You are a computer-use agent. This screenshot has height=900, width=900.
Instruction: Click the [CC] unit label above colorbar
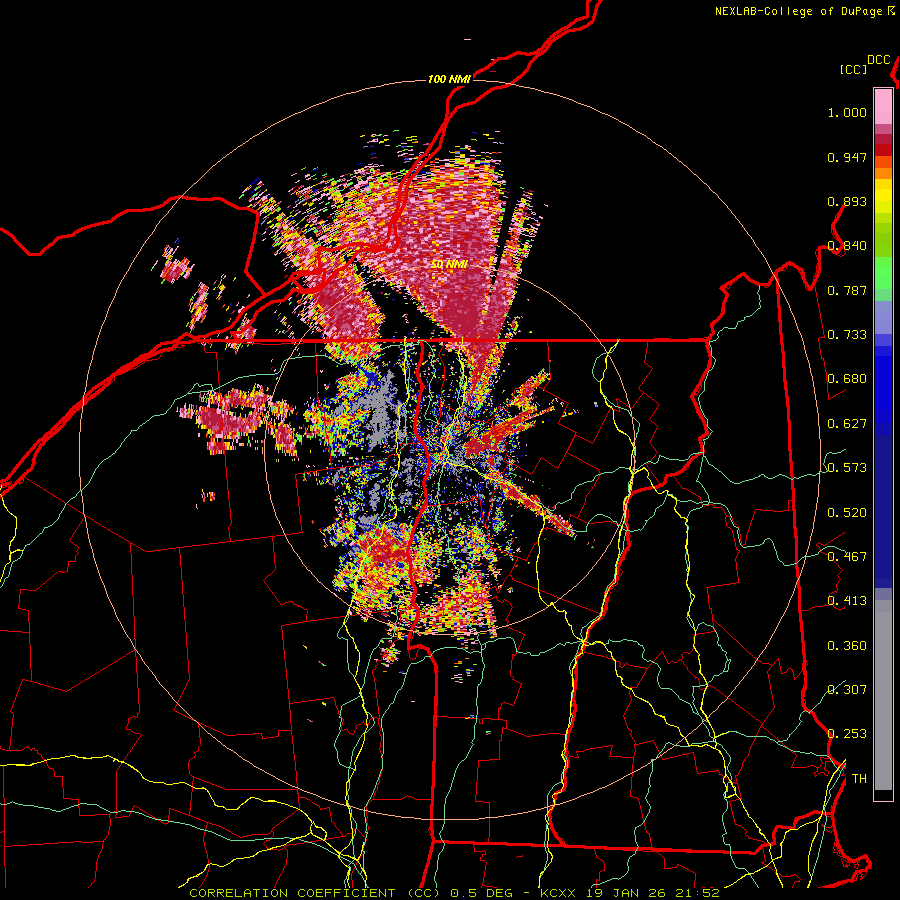coord(854,69)
